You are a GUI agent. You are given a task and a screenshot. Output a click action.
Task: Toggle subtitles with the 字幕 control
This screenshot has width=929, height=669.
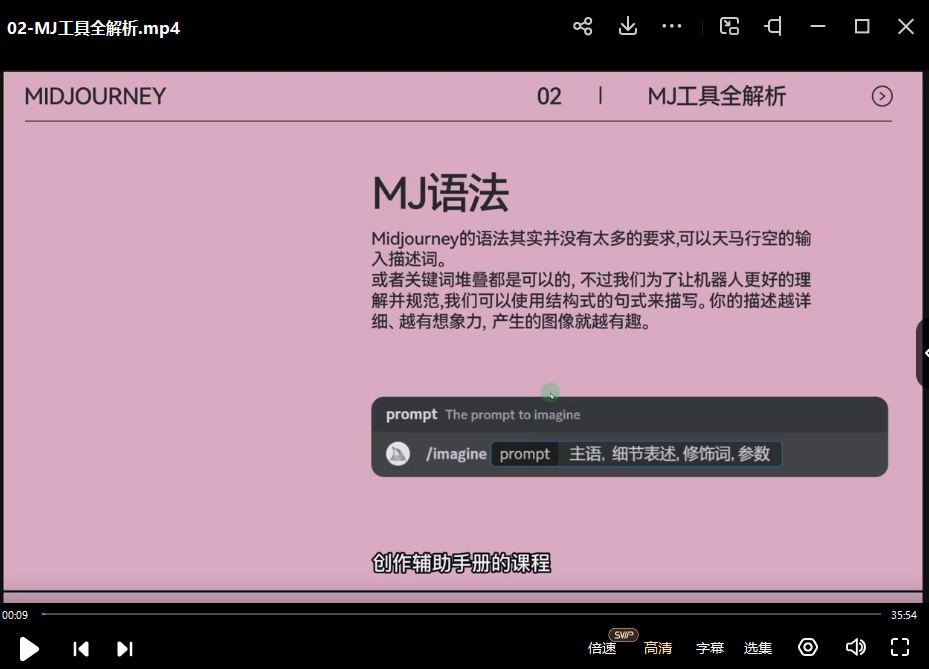point(710,648)
